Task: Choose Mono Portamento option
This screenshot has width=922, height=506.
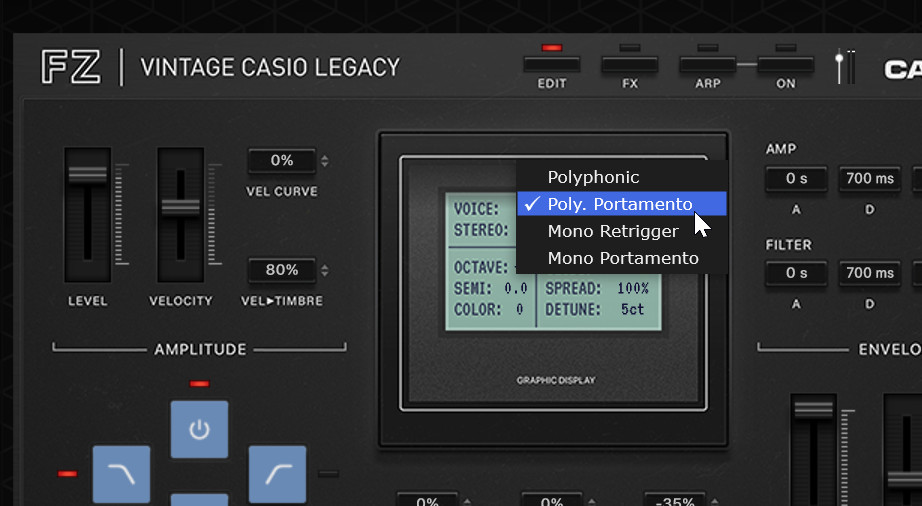Action: pyautogui.click(x=623, y=258)
